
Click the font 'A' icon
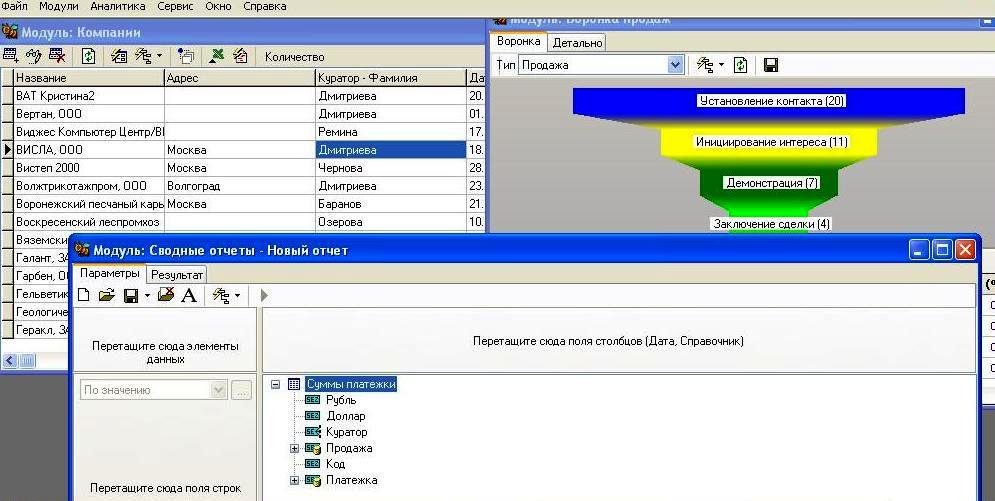(189, 295)
